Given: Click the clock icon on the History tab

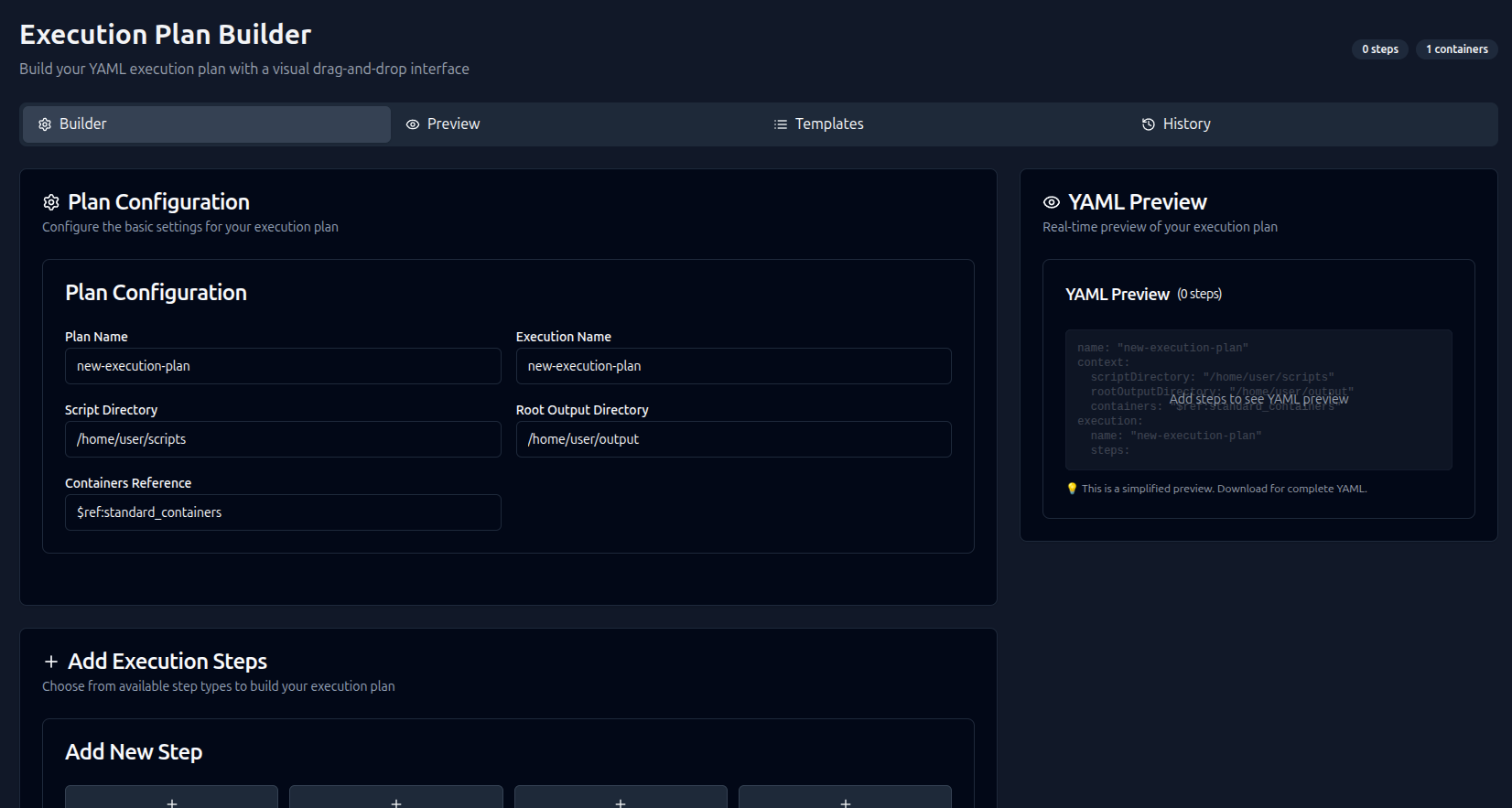Looking at the screenshot, I should 1148,124.
